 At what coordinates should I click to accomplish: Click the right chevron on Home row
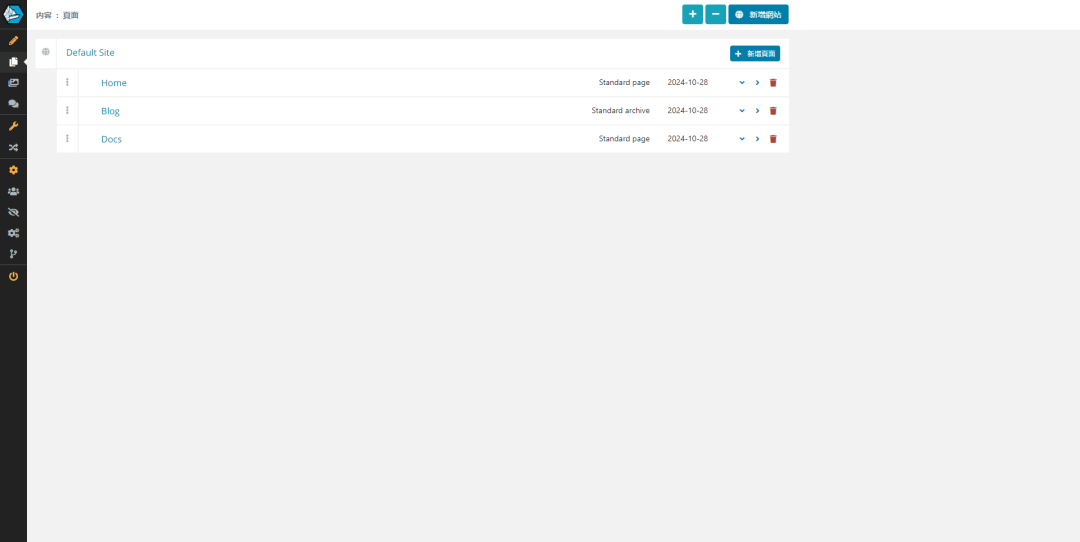[757, 83]
